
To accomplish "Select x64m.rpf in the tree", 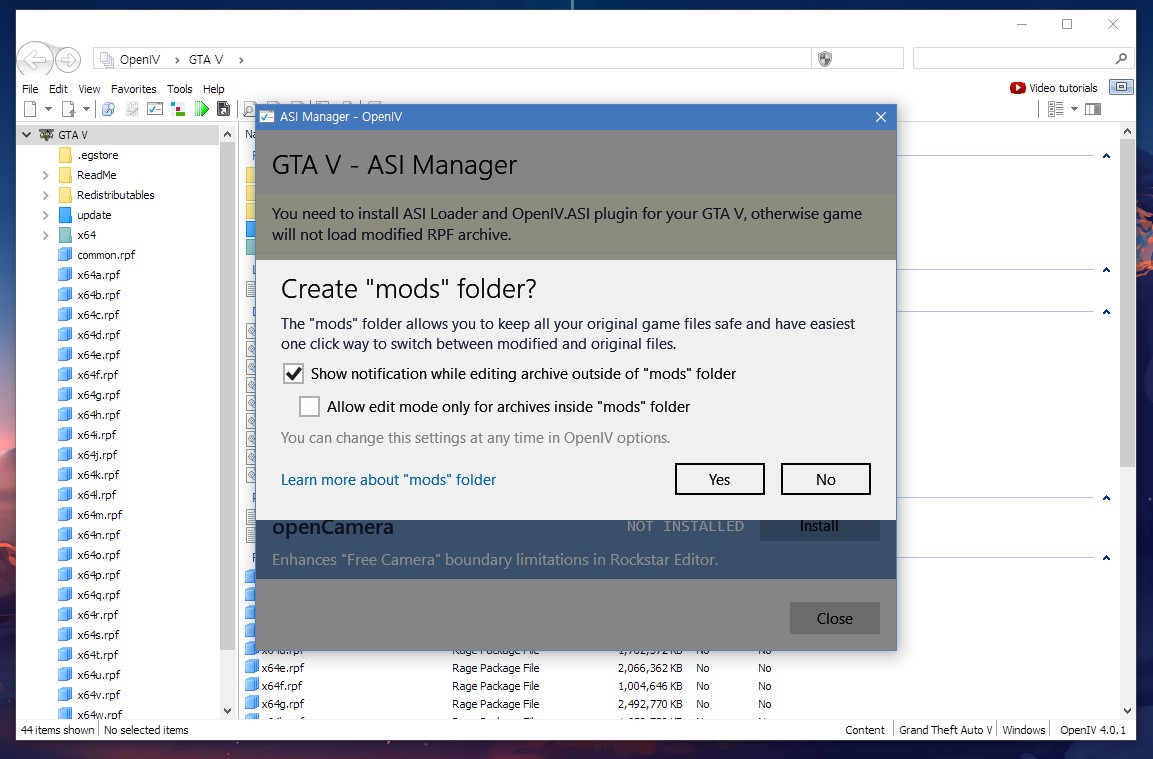I will point(100,515).
